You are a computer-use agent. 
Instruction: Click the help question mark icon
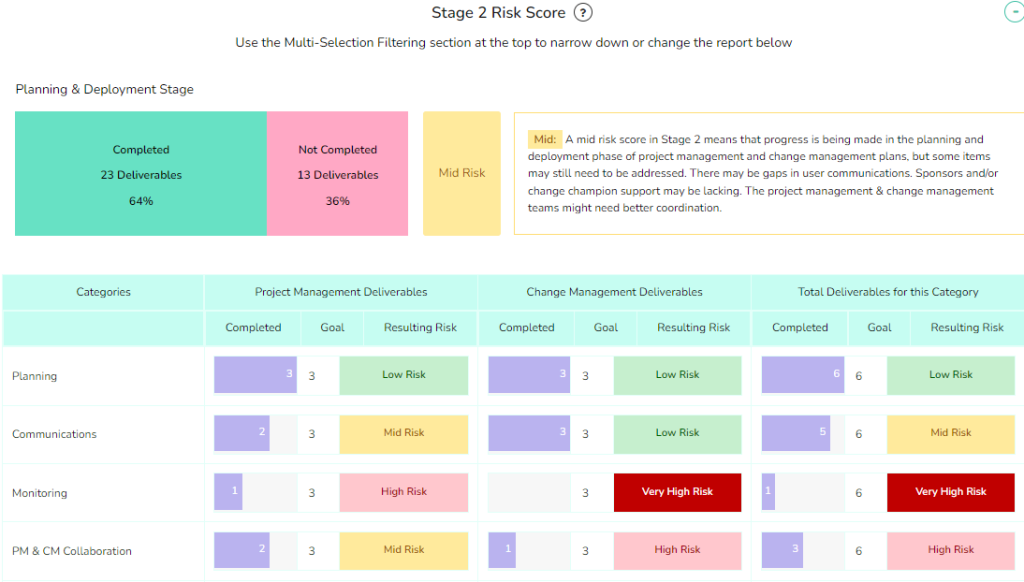click(584, 13)
